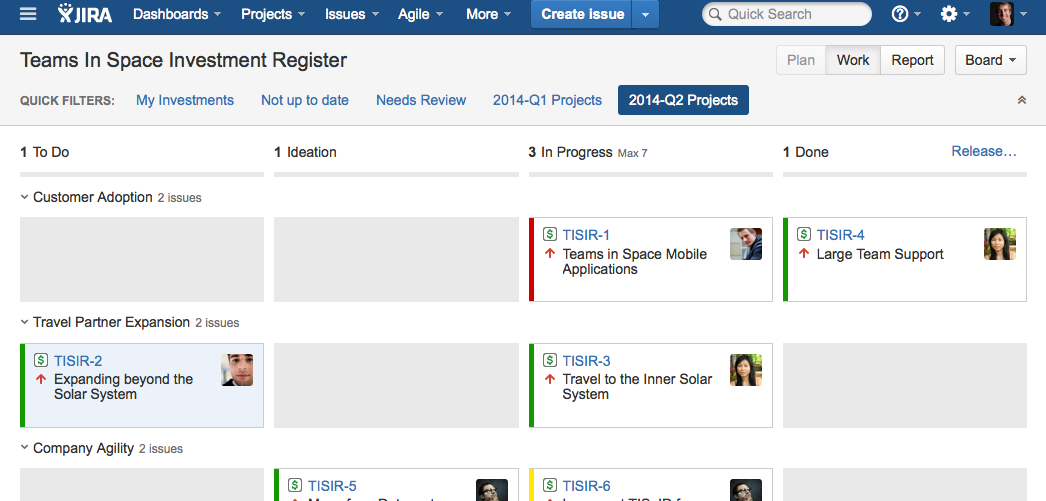Collapse the Travel Partner Expansion swimlane
This screenshot has height=501, width=1046.
[24, 322]
